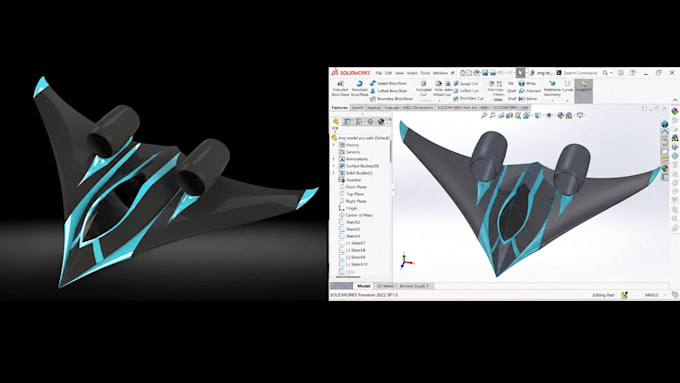Open the PropertyManager tab icon

pyautogui.click(x=347, y=122)
